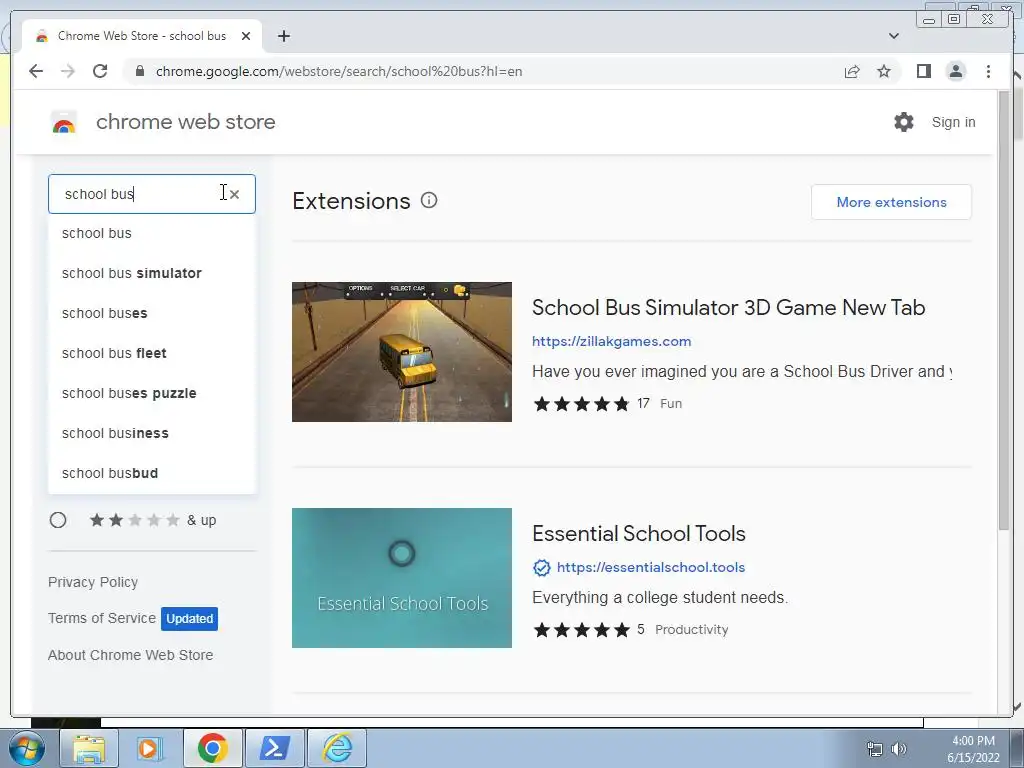Open Essential School Tools title
Screen dimensions: 1024x768
[639, 534]
